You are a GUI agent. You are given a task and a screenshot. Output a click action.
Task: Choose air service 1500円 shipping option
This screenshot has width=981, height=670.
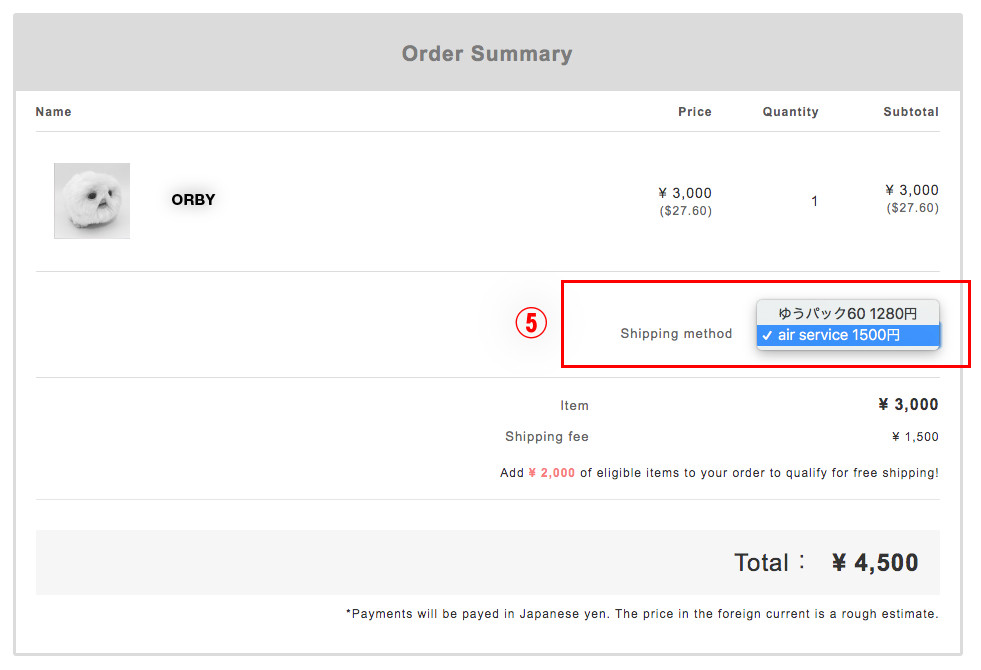[848, 335]
